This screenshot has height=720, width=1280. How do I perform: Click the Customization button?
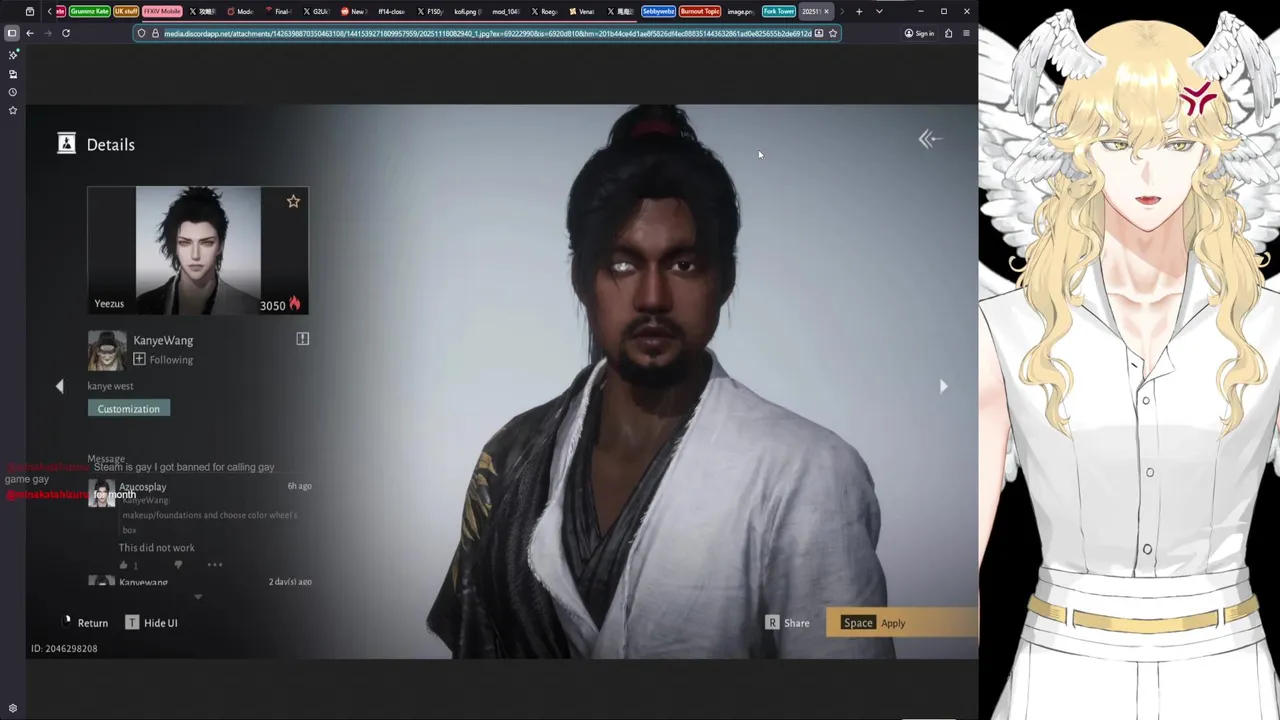129,408
